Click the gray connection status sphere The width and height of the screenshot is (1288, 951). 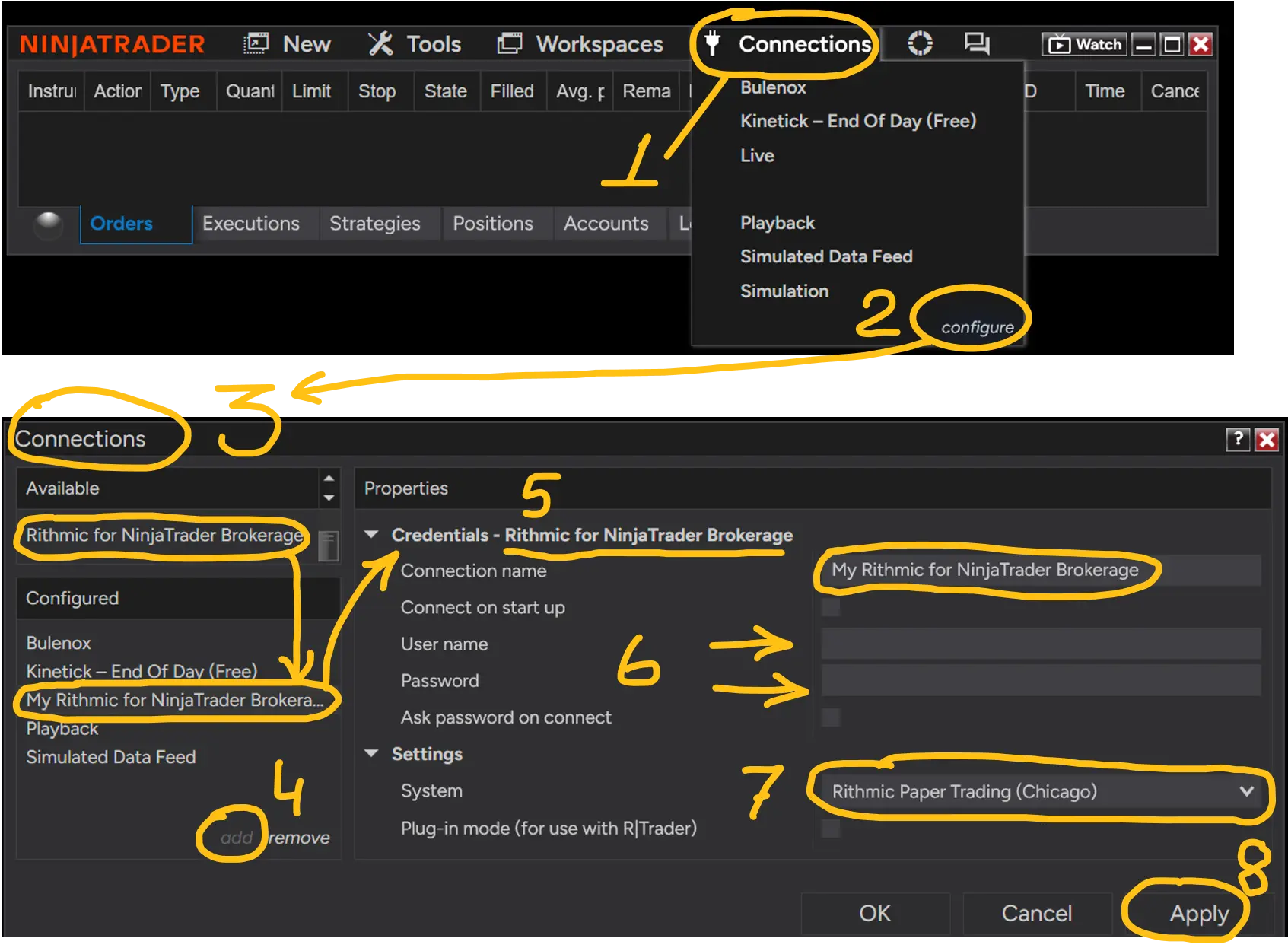tap(49, 224)
